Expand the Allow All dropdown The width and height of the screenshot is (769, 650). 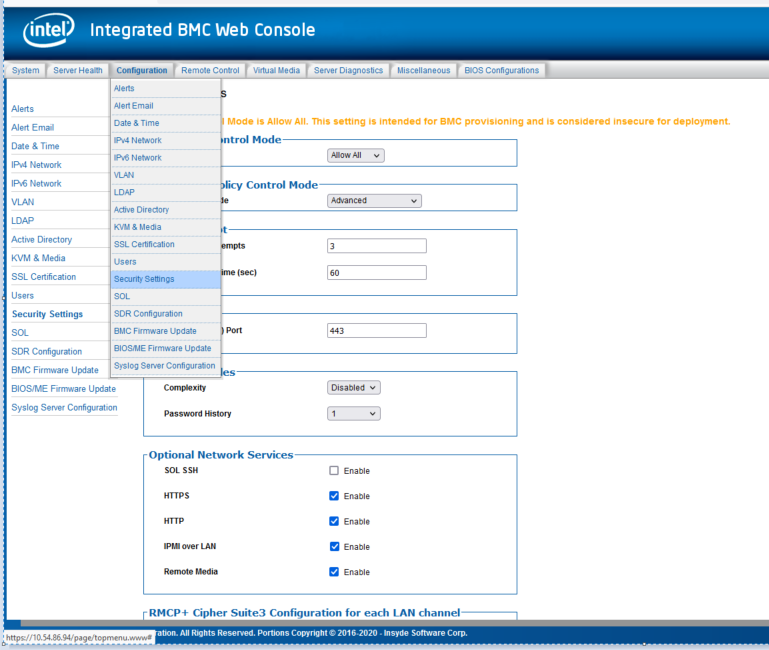356,156
